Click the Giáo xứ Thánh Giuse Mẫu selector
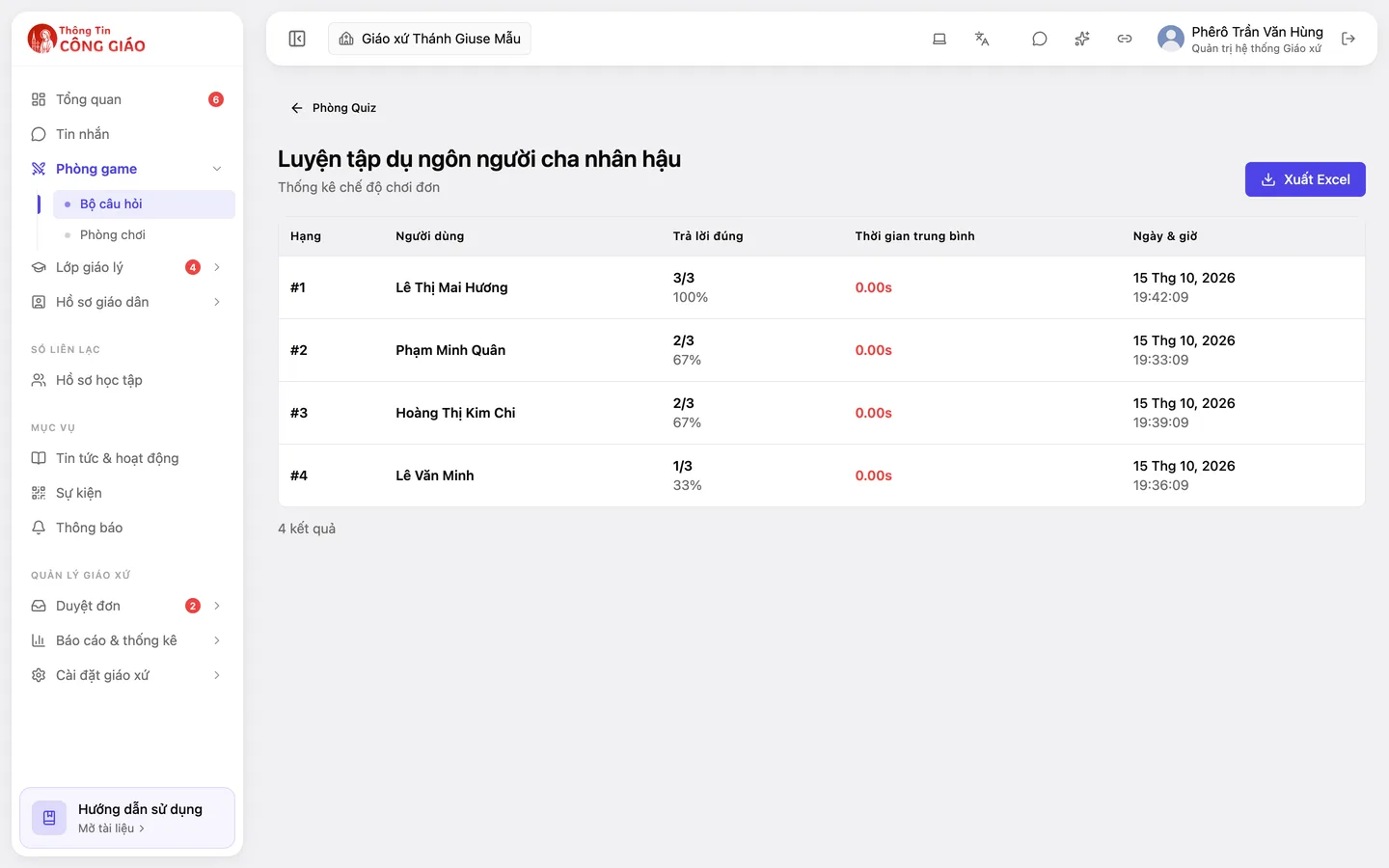1389x868 pixels. (x=429, y=39)
